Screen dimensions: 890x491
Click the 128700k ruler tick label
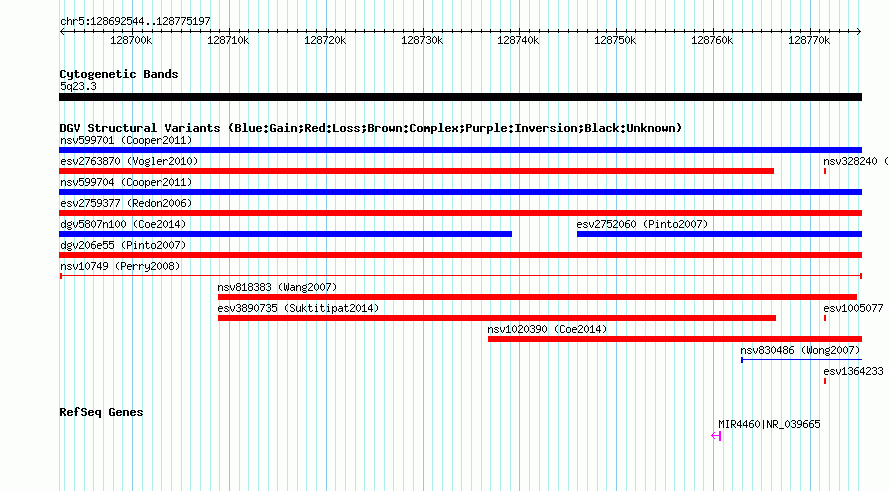[x=131, y=40]
